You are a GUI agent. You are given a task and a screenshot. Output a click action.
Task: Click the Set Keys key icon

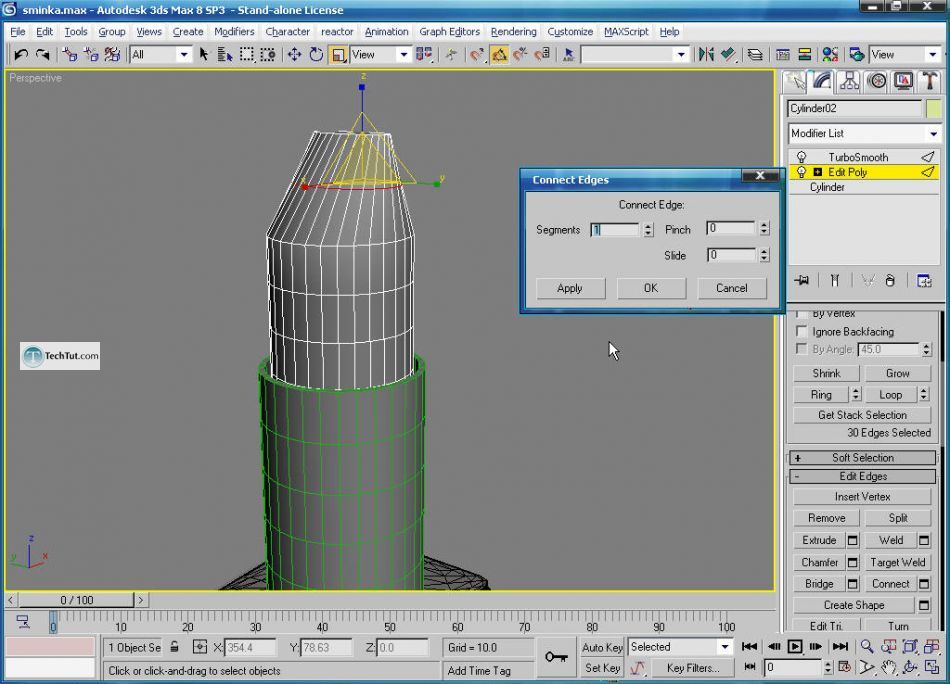coord(556,657)
